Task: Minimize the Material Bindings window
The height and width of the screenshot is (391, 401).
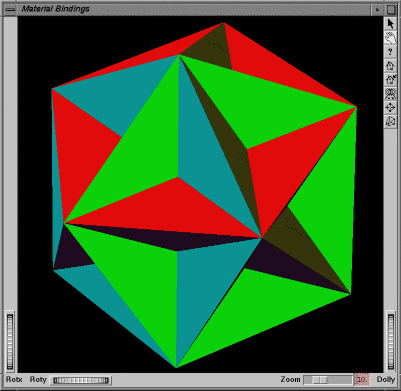Action: click(377, 9)
